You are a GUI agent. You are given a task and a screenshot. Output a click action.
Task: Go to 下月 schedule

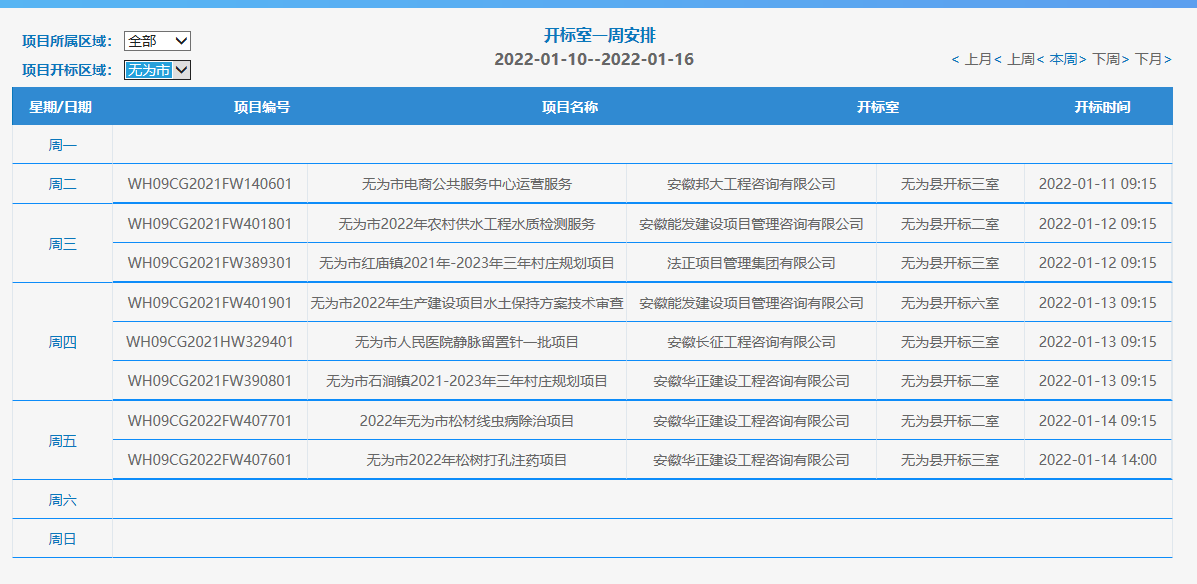click(x=1148, y=60)
